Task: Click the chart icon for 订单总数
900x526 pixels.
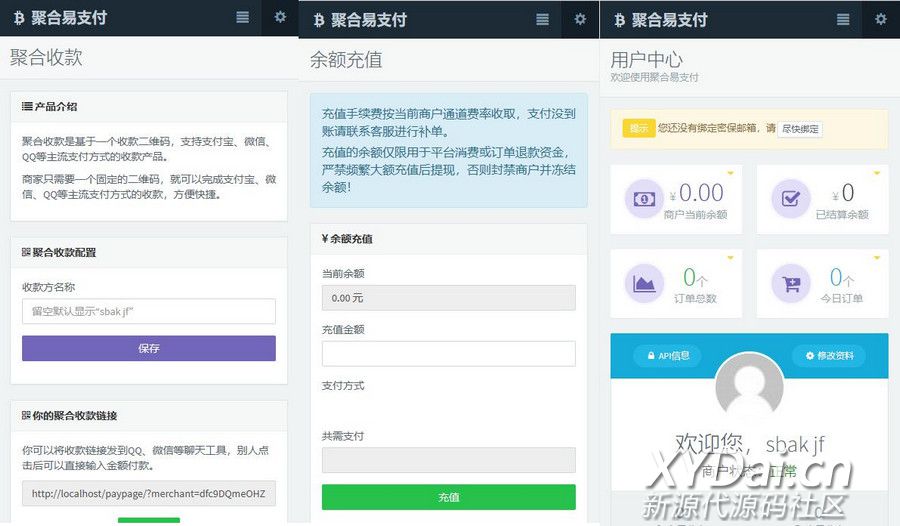Action: pos(645,283)
